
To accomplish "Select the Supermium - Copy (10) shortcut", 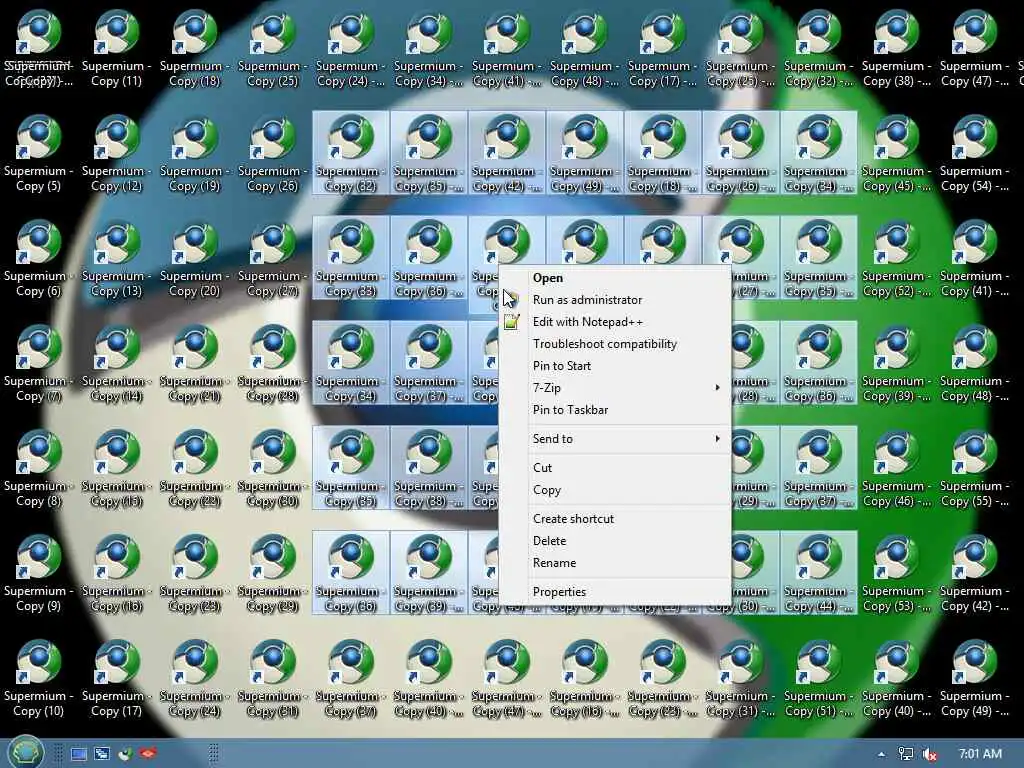I will [x=39, y=679].
